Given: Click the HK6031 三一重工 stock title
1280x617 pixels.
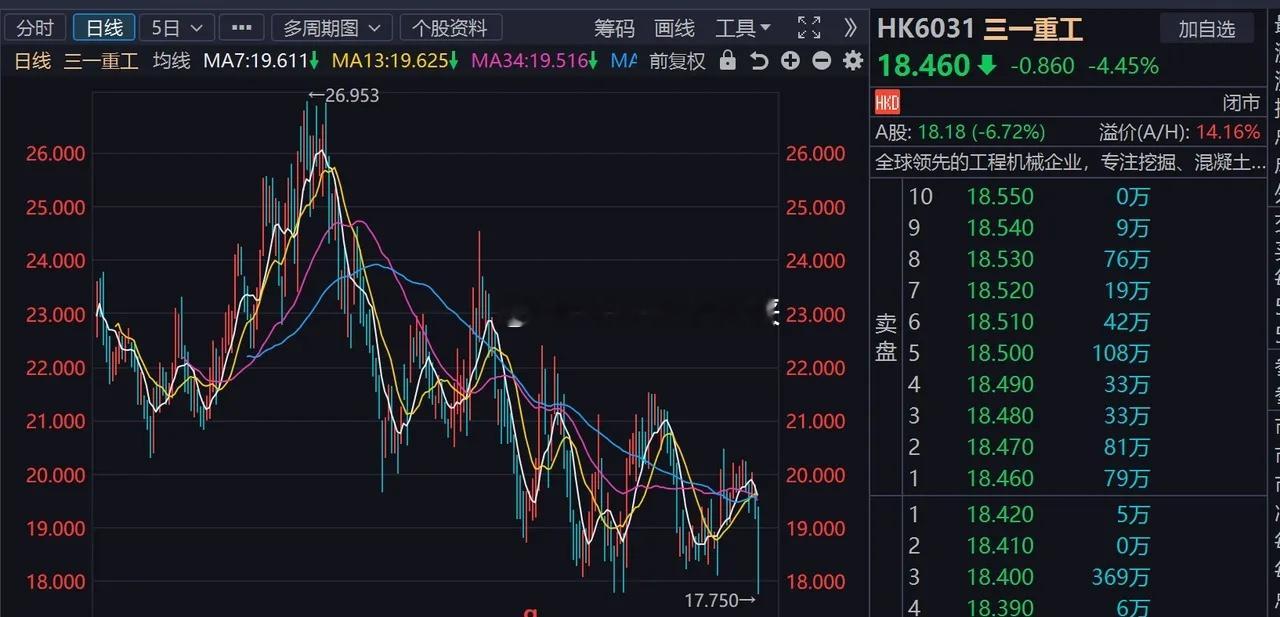Looking at the screenshot, I should 980,28.
